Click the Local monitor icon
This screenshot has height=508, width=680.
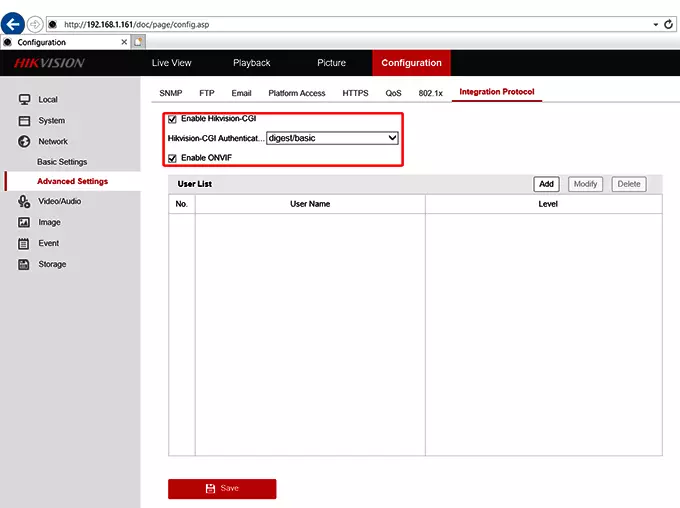coord(24,99)
